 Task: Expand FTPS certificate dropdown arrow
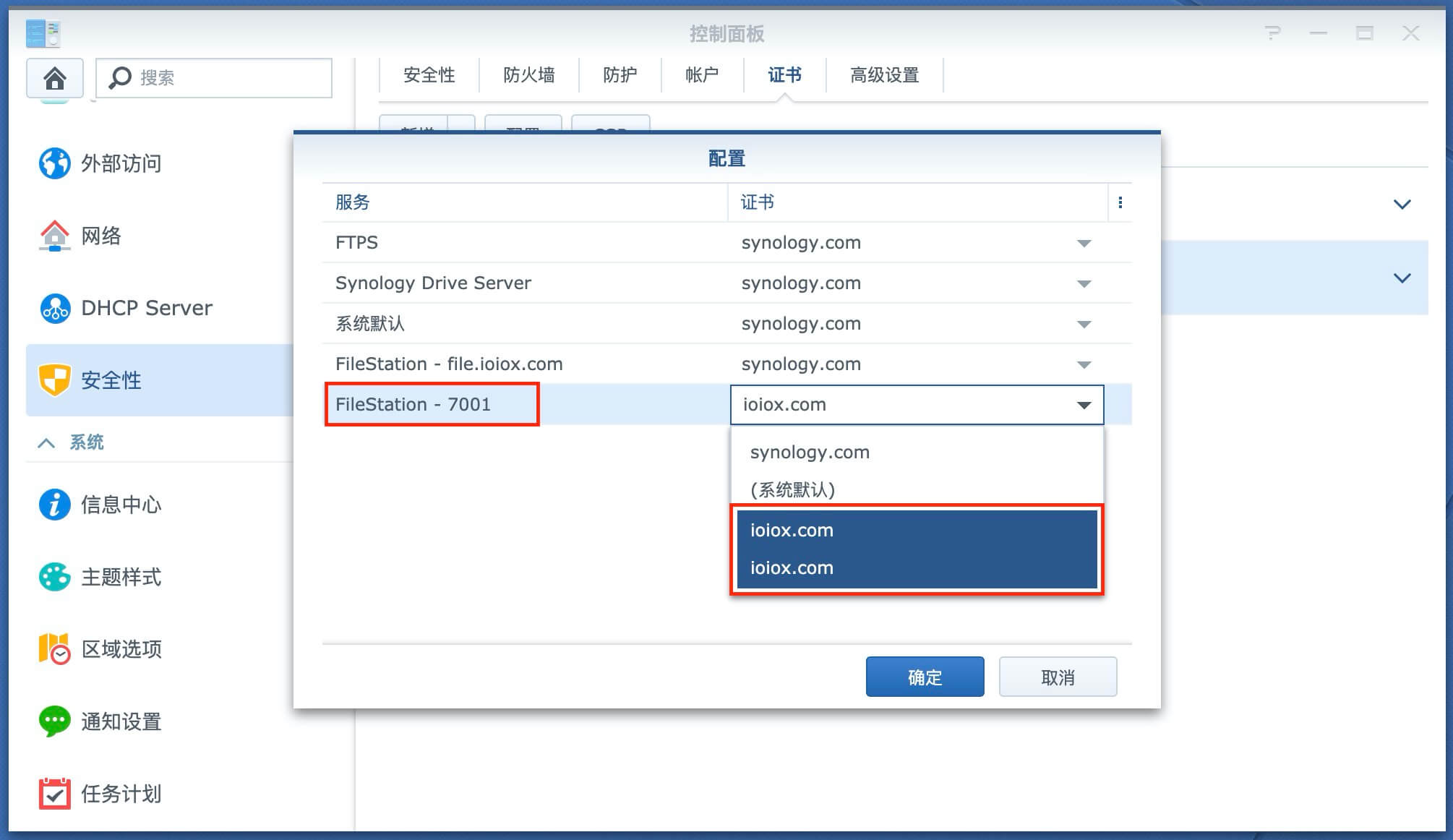(x=1084, y=243)
